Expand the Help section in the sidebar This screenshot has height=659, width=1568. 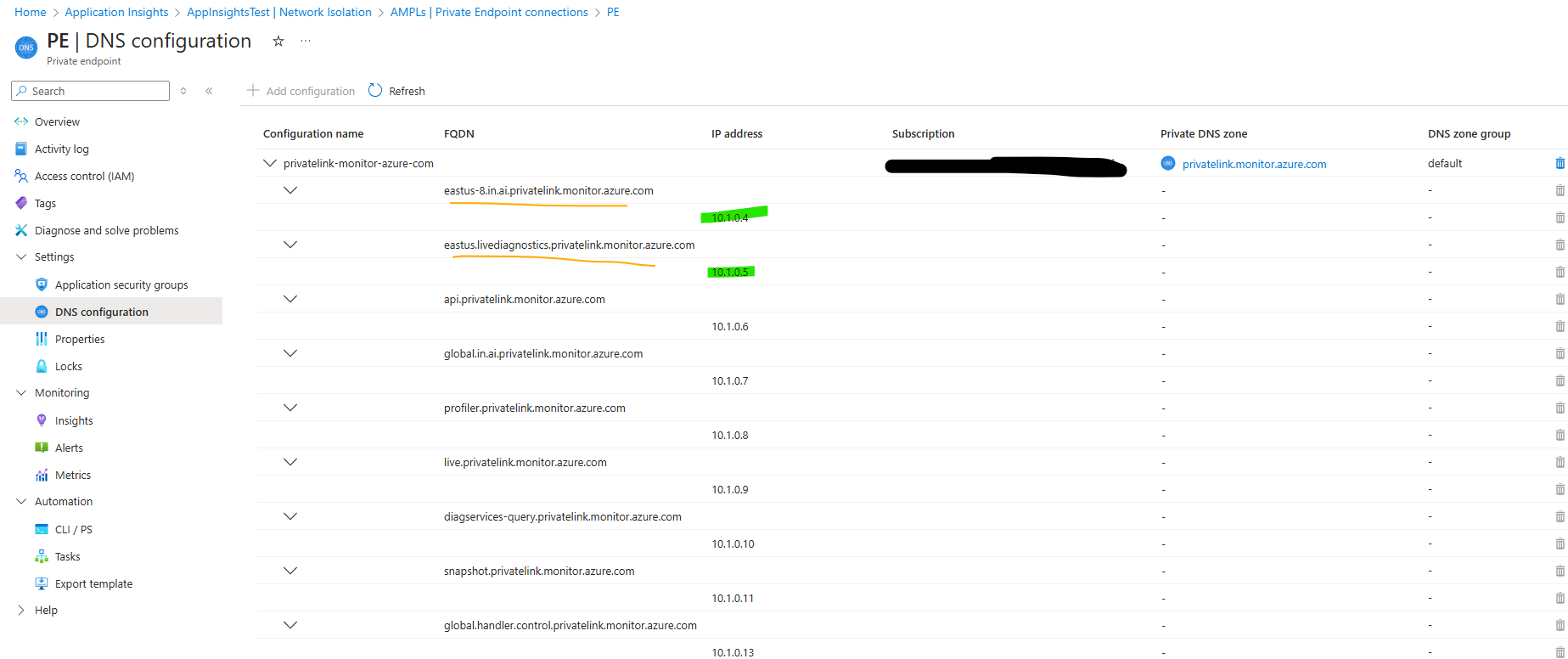tap(22, 611)
